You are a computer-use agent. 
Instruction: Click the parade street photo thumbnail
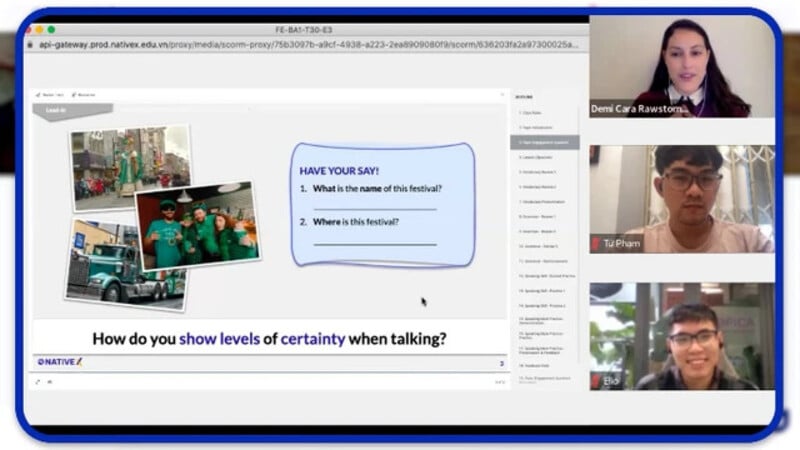tap(130, 163)
